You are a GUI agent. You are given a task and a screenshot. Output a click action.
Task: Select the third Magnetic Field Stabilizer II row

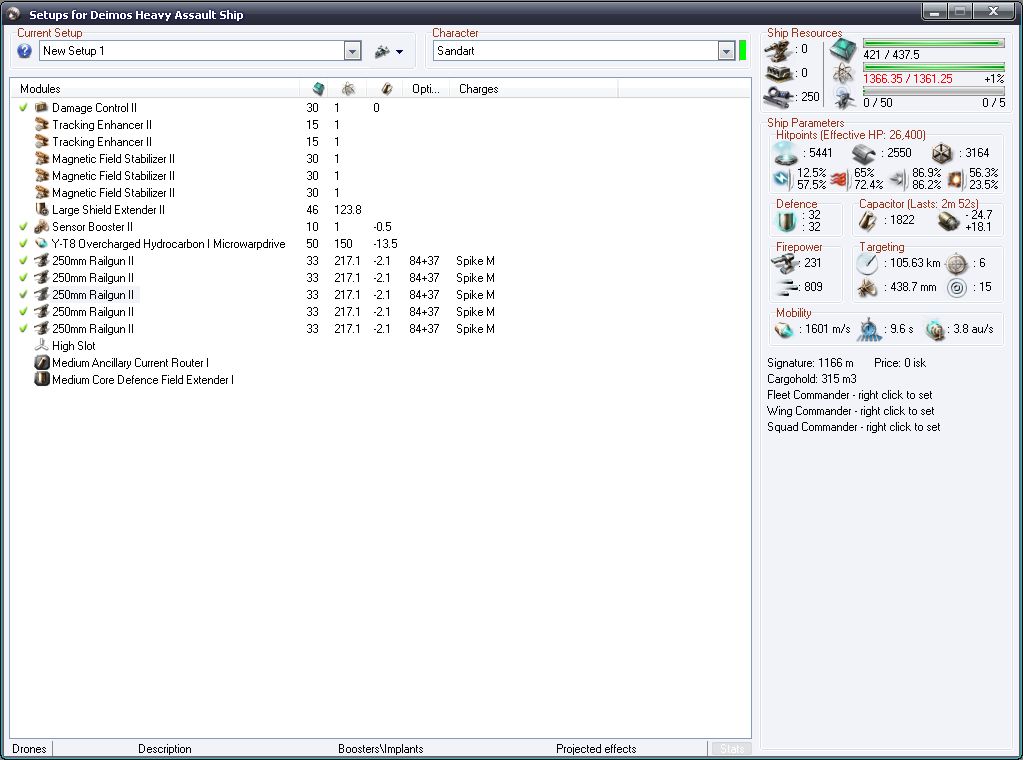(x=381, y=192)
